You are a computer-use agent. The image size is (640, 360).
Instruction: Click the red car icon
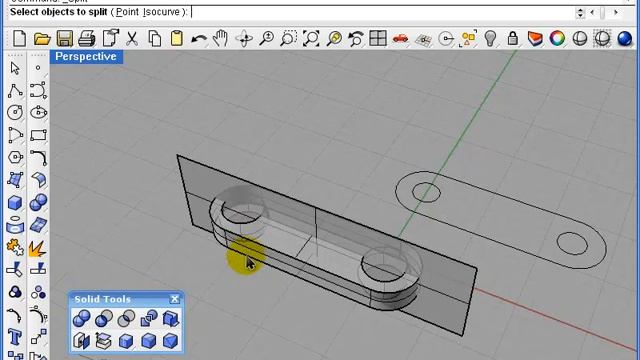400,39
